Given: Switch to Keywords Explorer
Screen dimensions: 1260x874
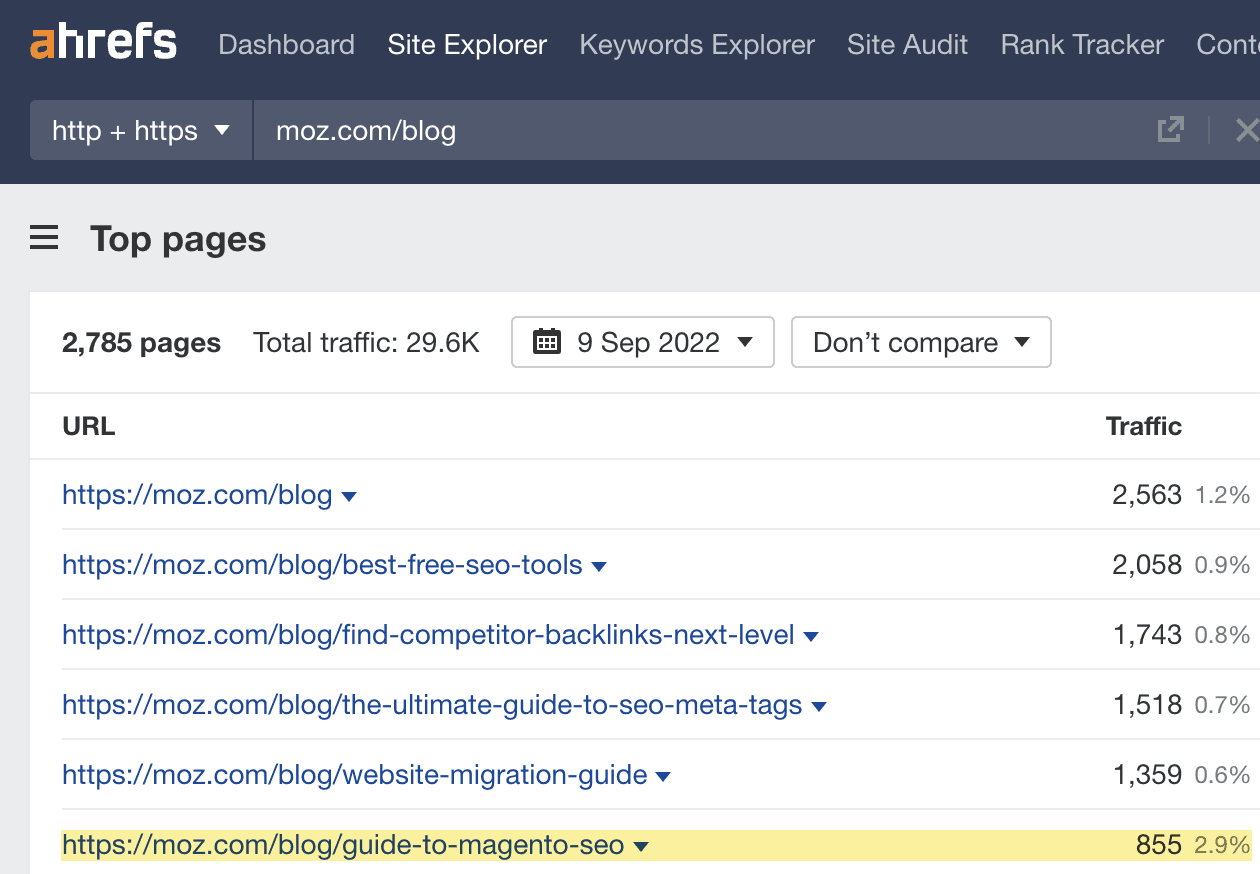Looking at the screenshot, I should pyautogui.click(x=697, y=45).
